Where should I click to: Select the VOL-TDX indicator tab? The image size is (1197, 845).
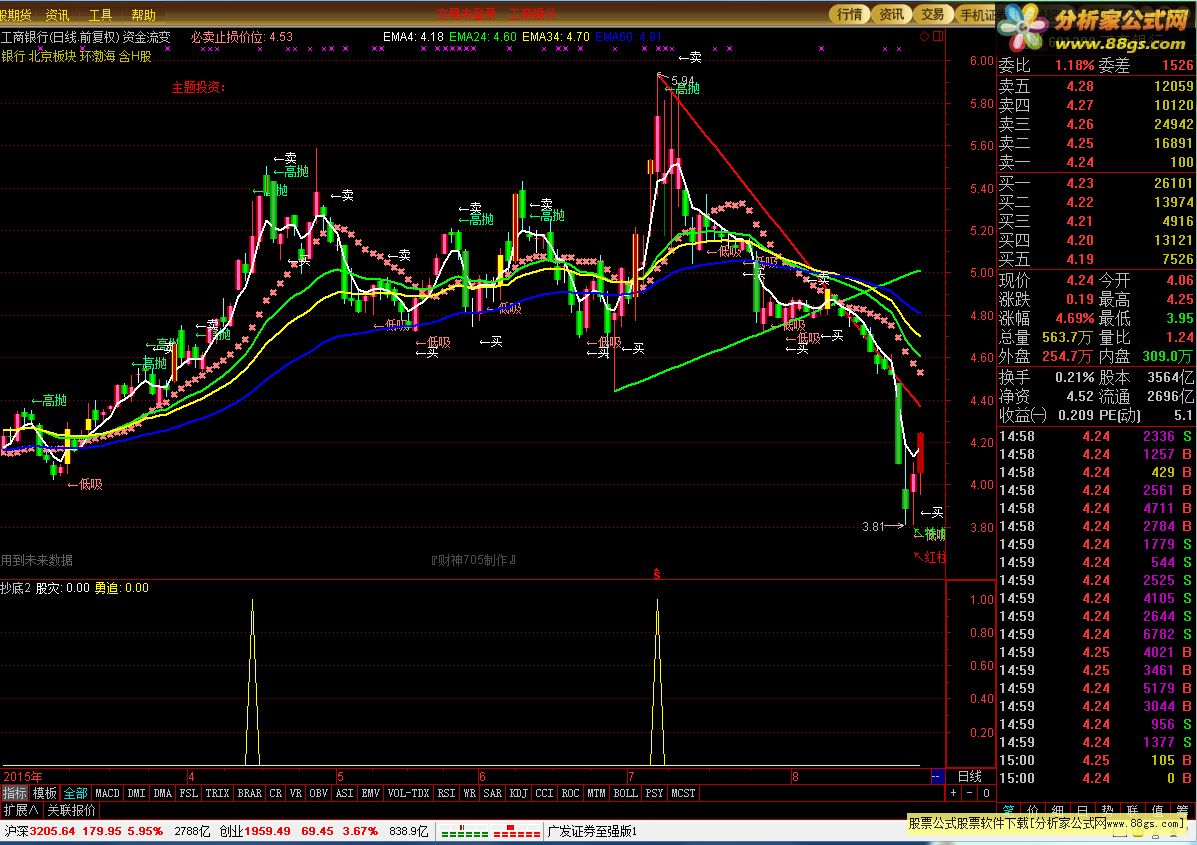click(408, 793)
